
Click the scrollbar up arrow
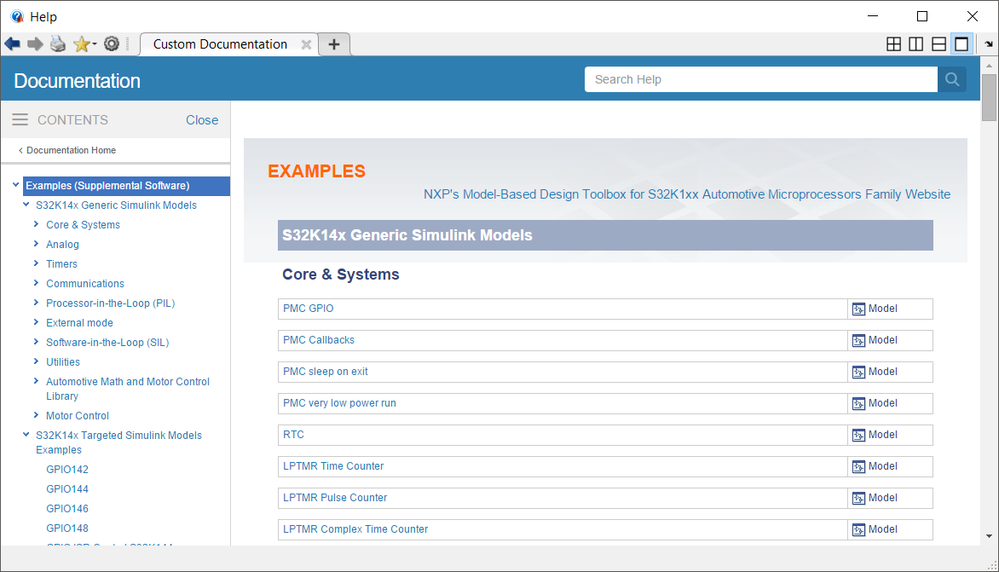(x=989, y=66)
